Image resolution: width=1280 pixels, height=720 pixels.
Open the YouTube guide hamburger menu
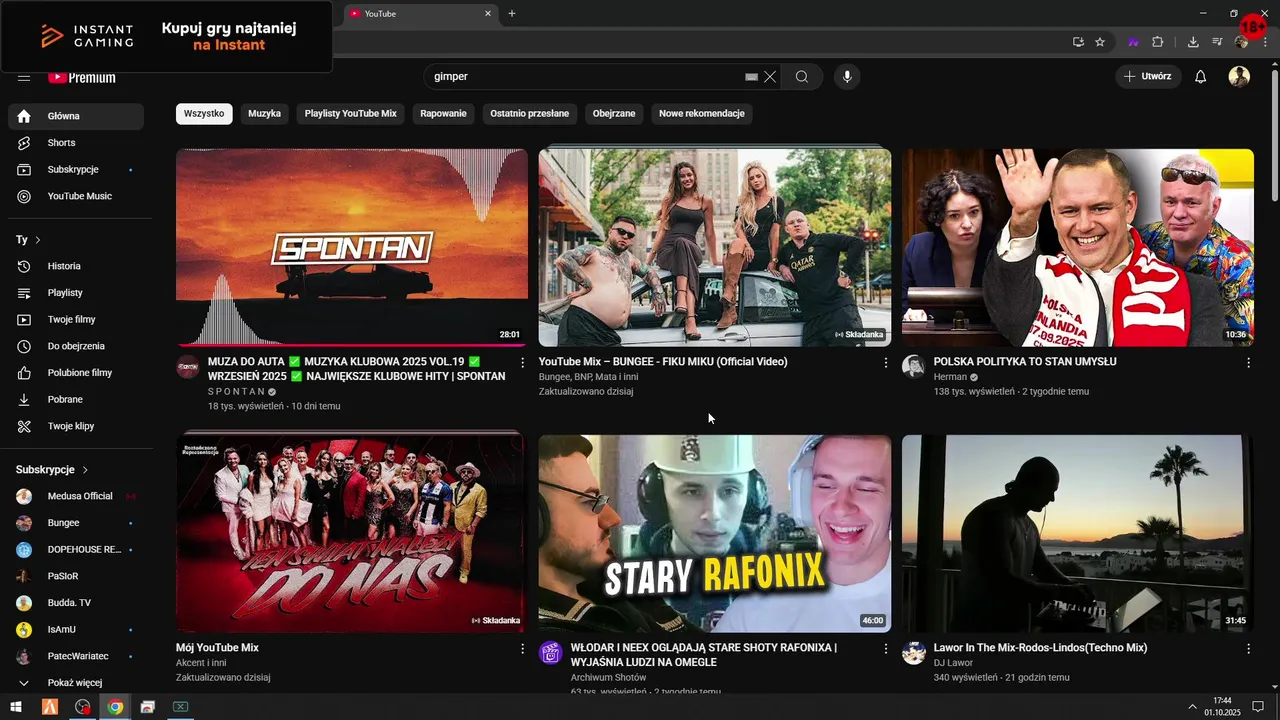click(x=24, y=77)
